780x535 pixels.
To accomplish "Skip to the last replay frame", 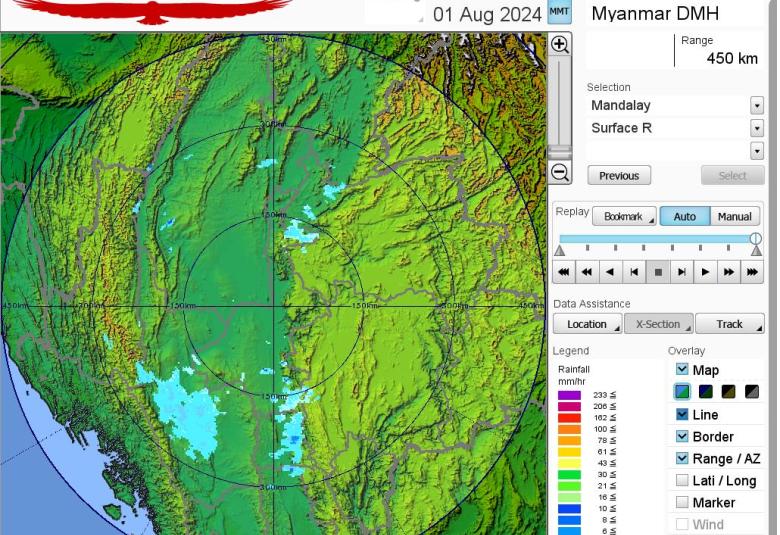I will coord(752,271).
